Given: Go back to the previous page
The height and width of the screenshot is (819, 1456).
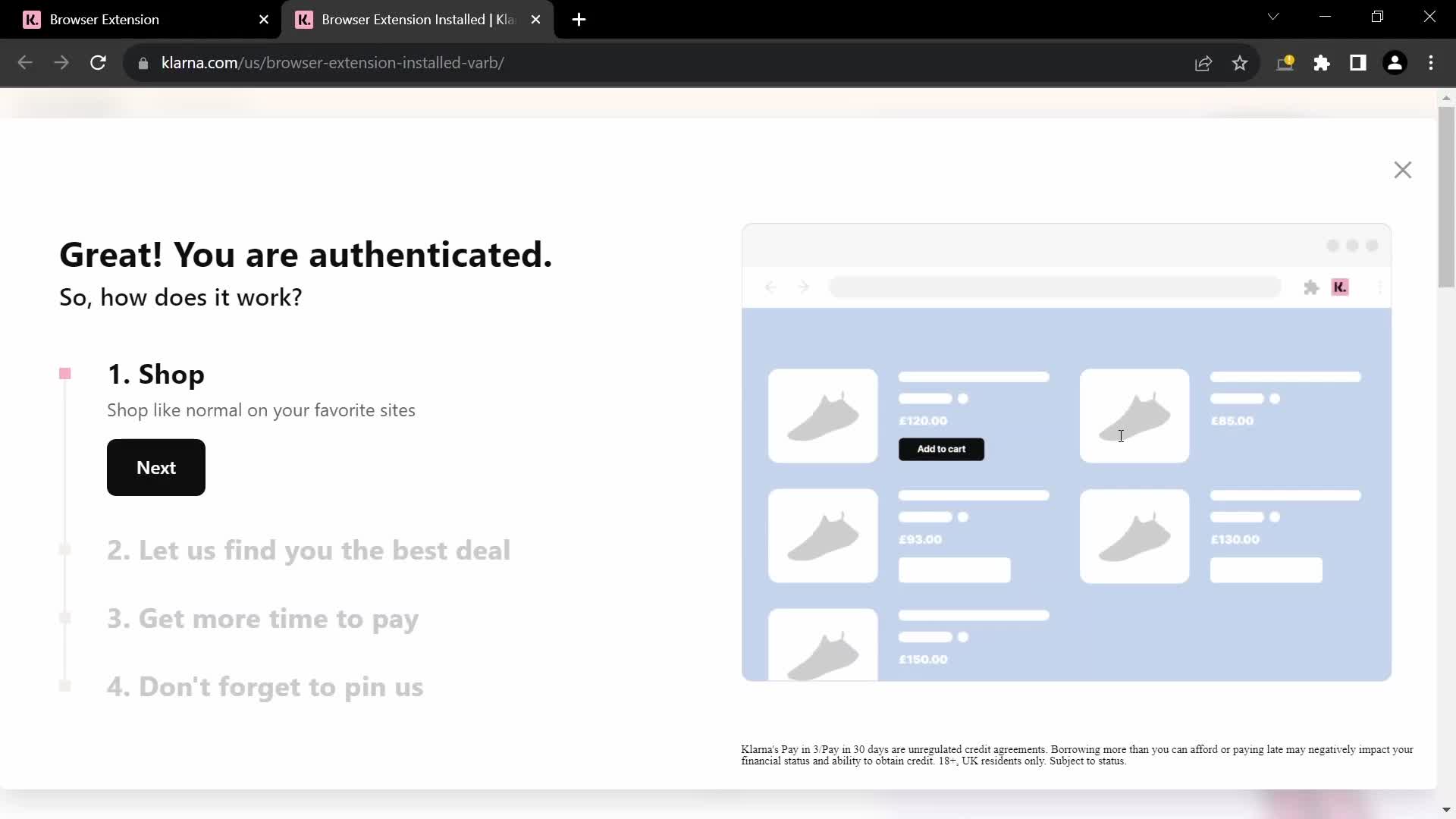Looking at the screenshot, I should [x=25, y=63].
